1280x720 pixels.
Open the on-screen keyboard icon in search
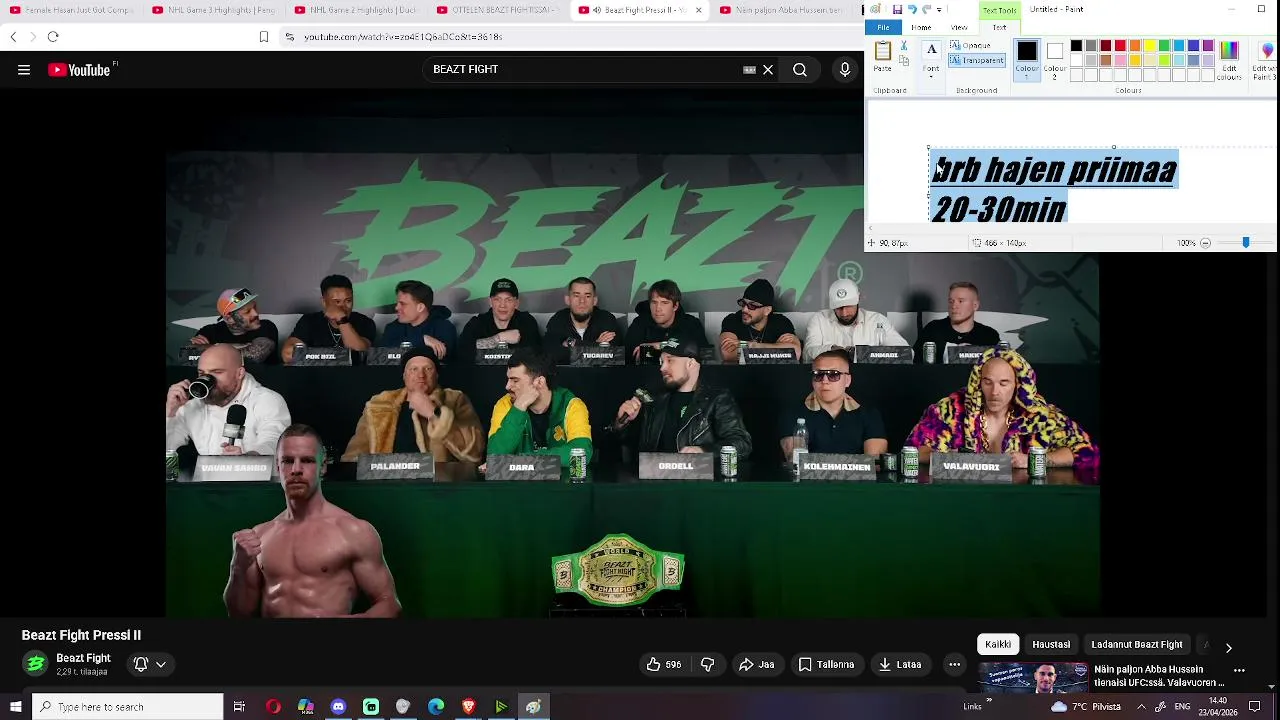(x=749, y=70)
